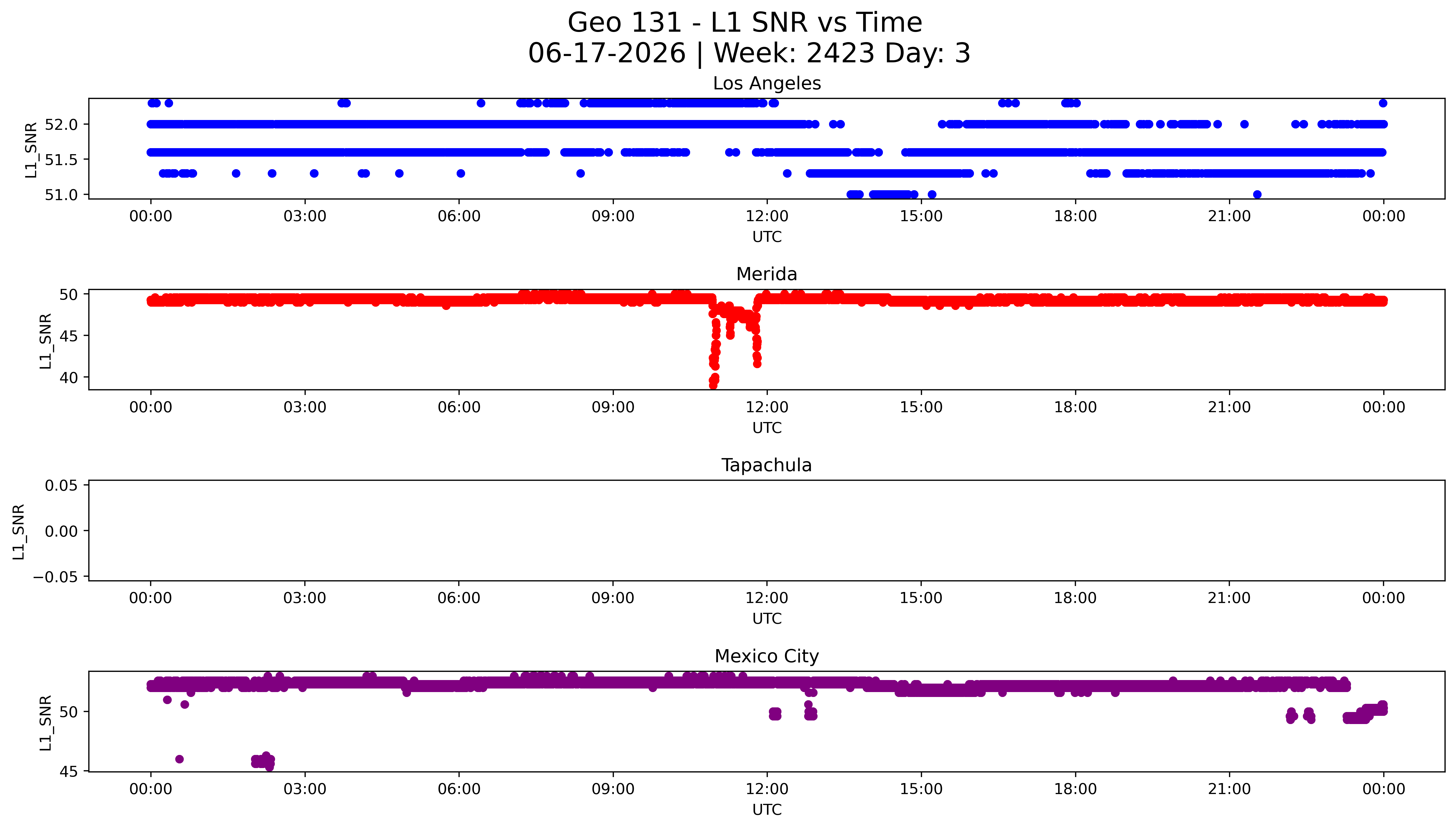The width and height of the screenshot is (1456, 829).
Task: Click the 52.0 y-tick on Los Angeles plot
Action: [60, 124]
